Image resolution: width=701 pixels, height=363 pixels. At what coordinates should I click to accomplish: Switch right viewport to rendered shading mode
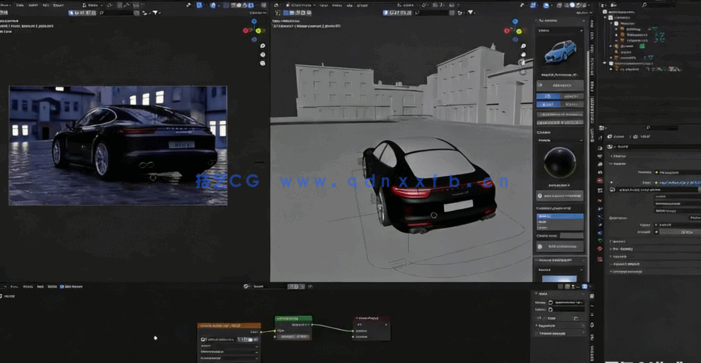[584, 5]
